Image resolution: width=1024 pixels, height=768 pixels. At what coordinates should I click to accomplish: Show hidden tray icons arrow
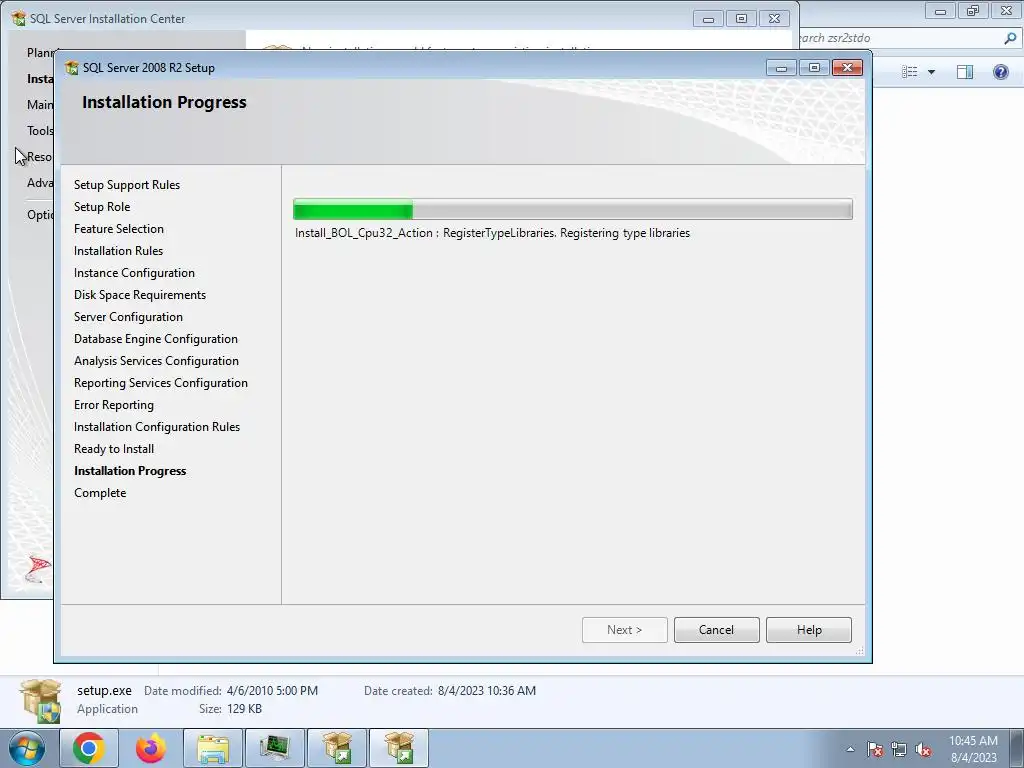click(x=850, y=749)
